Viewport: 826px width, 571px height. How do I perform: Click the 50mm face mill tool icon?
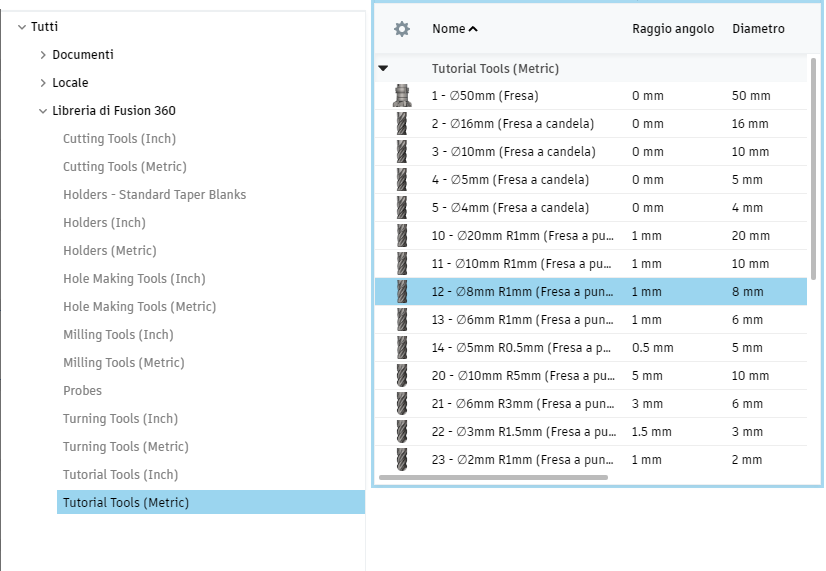point(402,96)
